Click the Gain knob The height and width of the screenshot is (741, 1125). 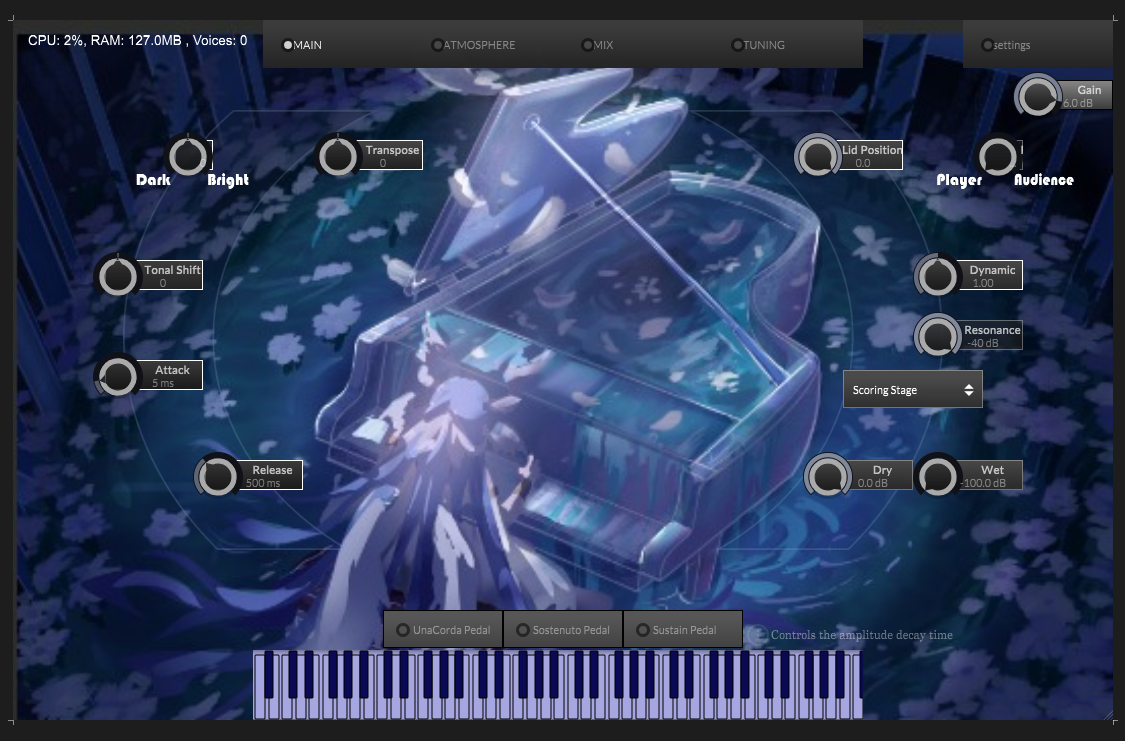pos(1038,96)
